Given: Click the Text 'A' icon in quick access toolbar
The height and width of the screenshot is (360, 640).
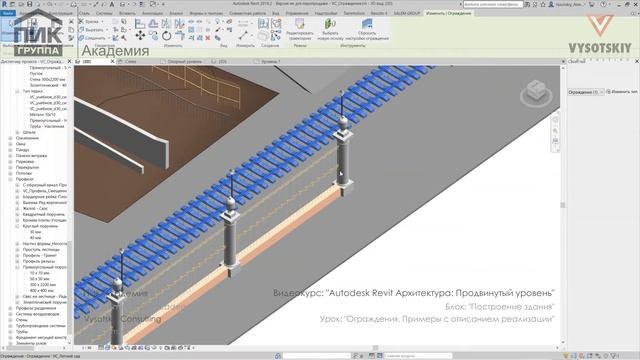Looking at the screenshot, I should [111, 4].
